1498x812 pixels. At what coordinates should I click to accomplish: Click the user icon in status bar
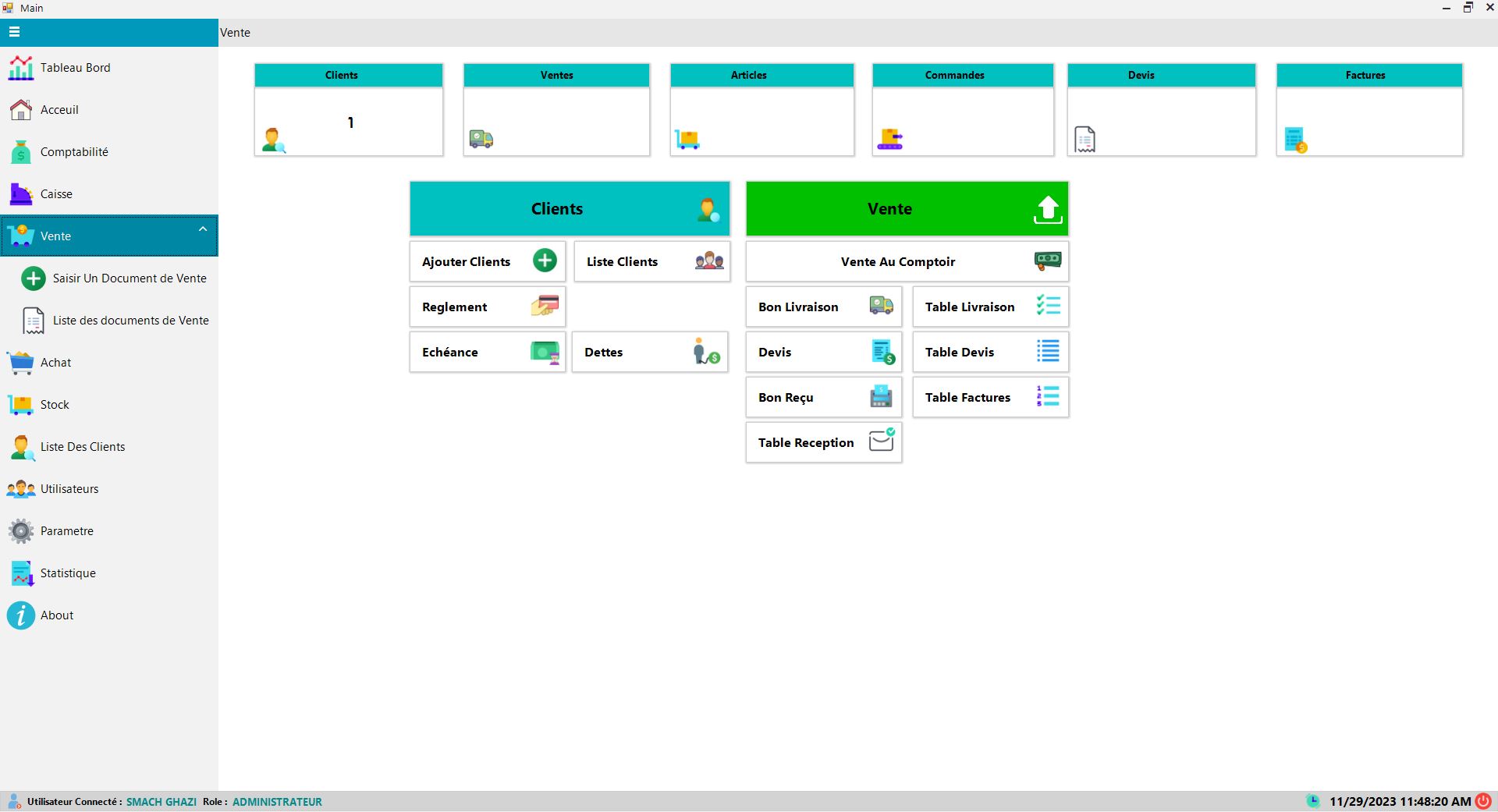pos(14,801)
